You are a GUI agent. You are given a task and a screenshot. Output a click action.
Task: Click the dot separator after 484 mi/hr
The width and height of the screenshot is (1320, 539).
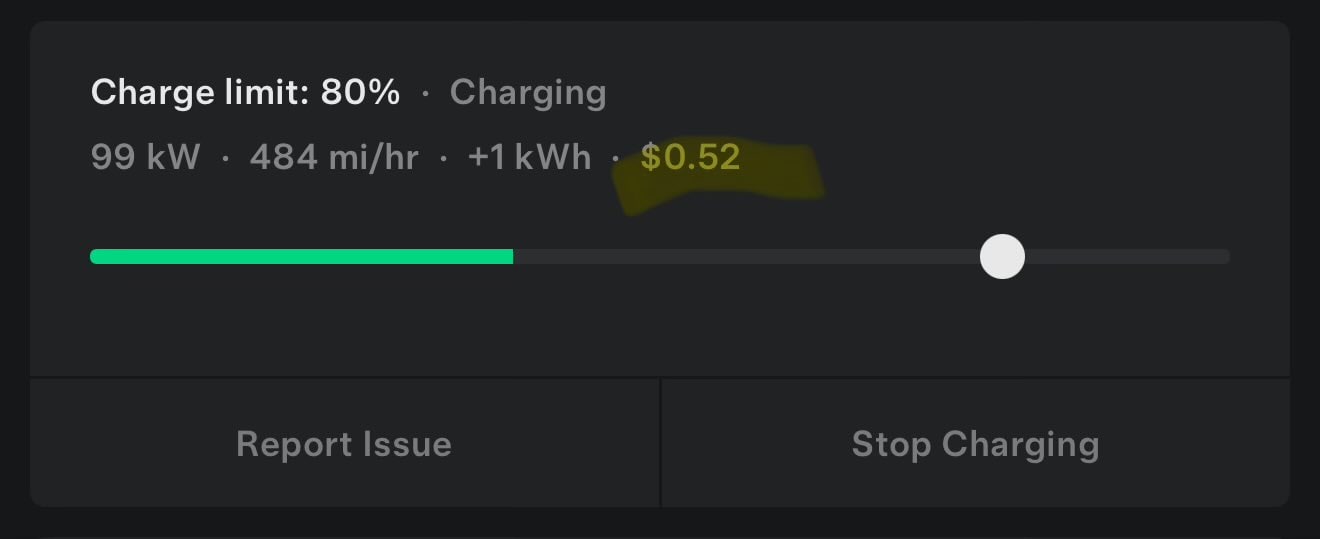tap(443, 158)
